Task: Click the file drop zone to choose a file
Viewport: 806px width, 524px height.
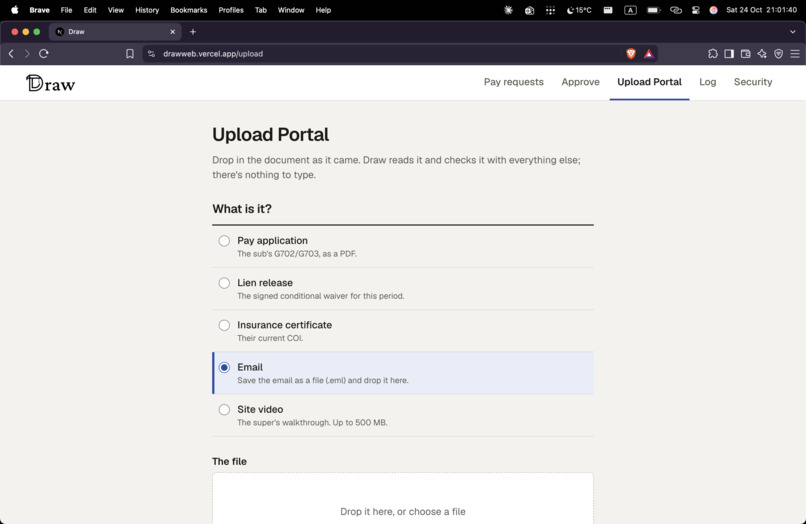Action: [x=402, y=499]
